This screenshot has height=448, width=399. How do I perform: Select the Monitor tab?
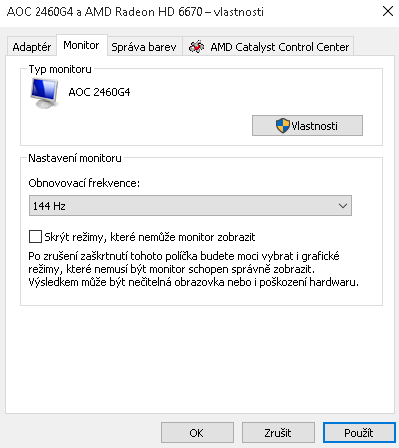coord(81,45)
